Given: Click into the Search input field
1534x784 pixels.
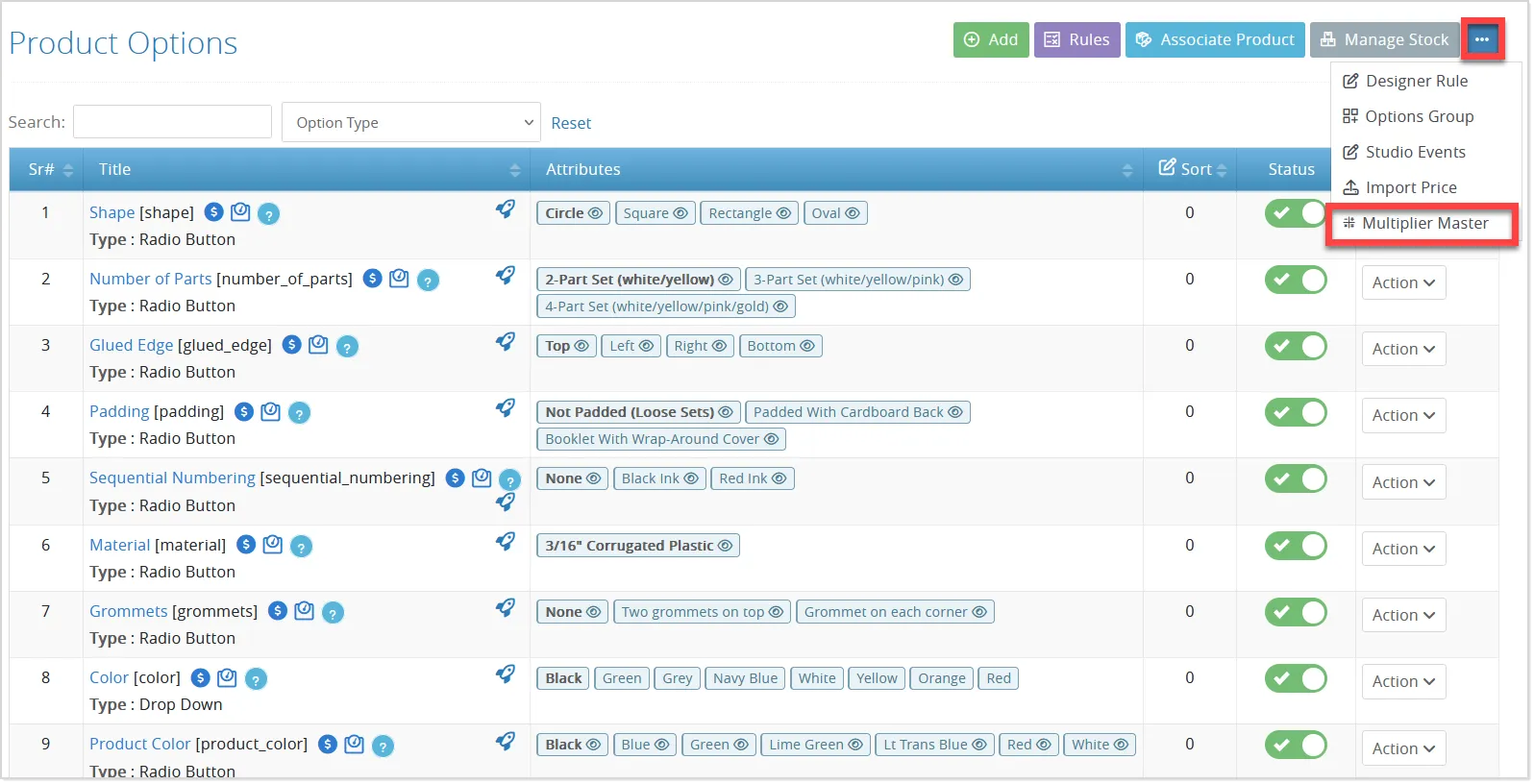Looking at the screenshot, I should (172, 122).
